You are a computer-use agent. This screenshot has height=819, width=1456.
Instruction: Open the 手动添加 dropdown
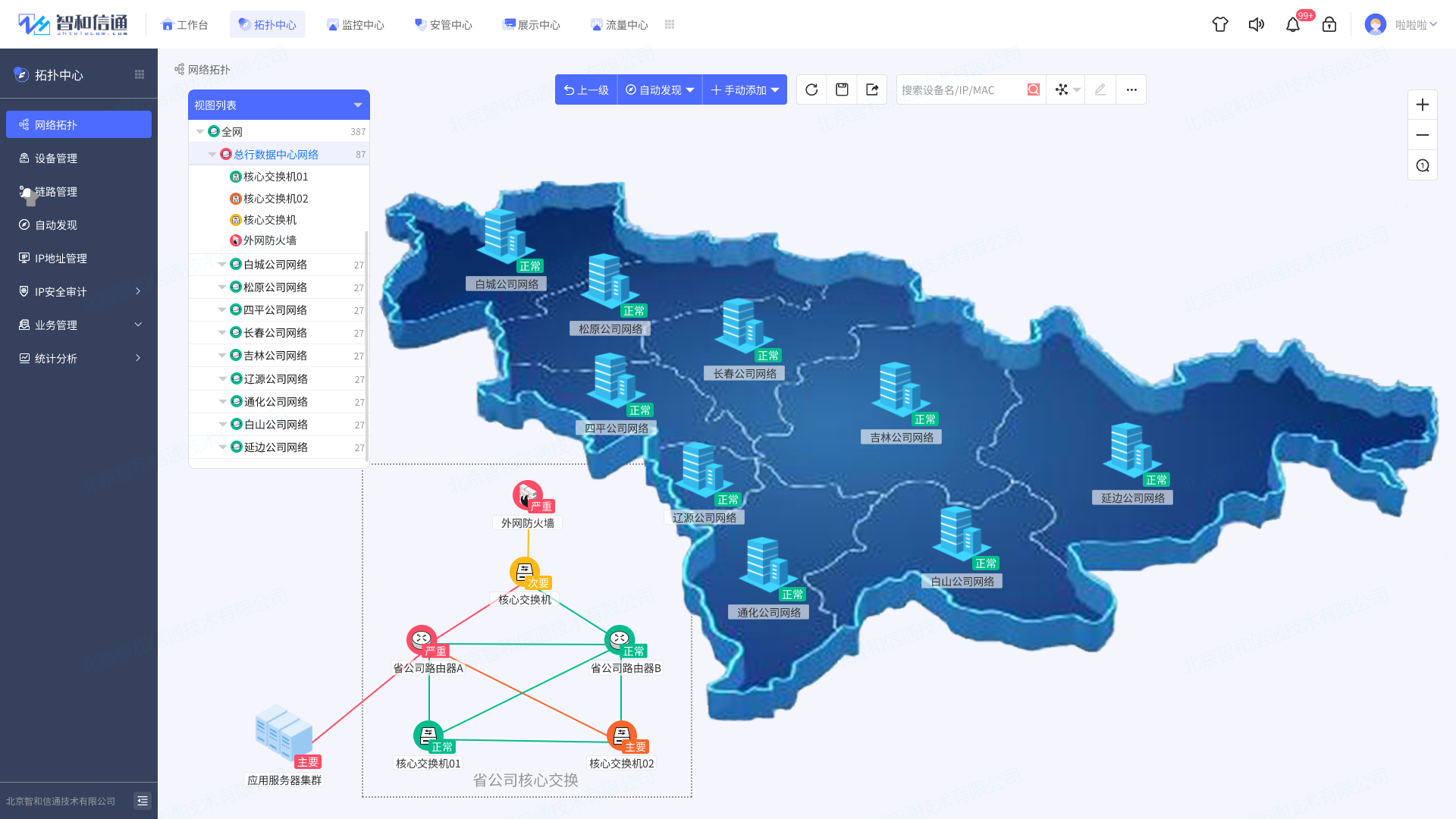pyautogui.click(x=745, y=89)
